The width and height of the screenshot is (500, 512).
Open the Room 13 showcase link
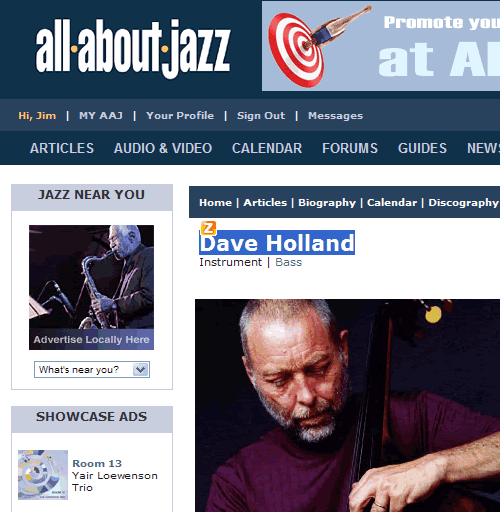[x=97, y=463]
